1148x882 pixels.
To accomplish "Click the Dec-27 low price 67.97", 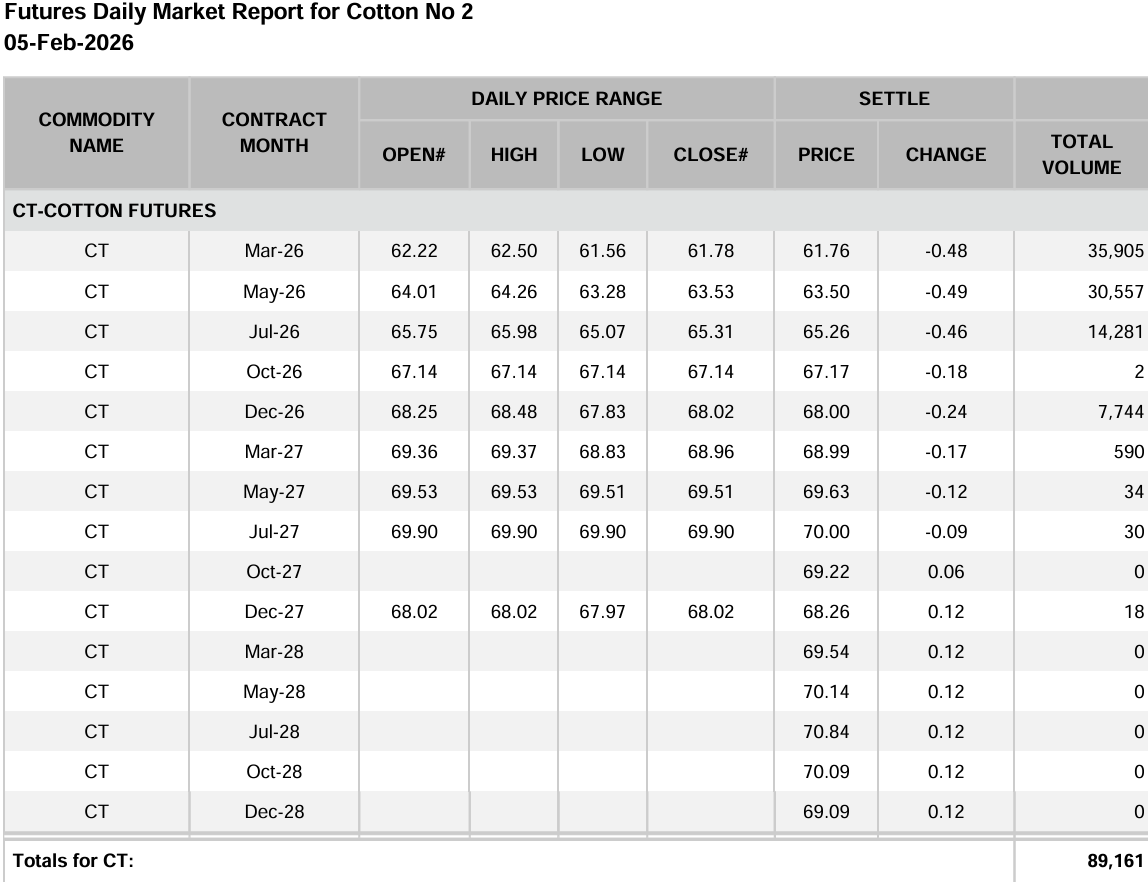I will [602, 612].
